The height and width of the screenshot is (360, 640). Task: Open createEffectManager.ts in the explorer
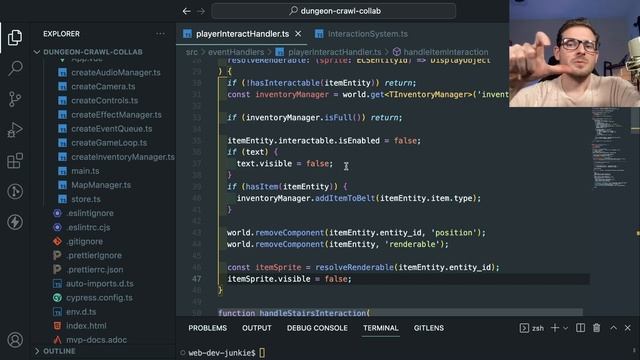point(116,115)
